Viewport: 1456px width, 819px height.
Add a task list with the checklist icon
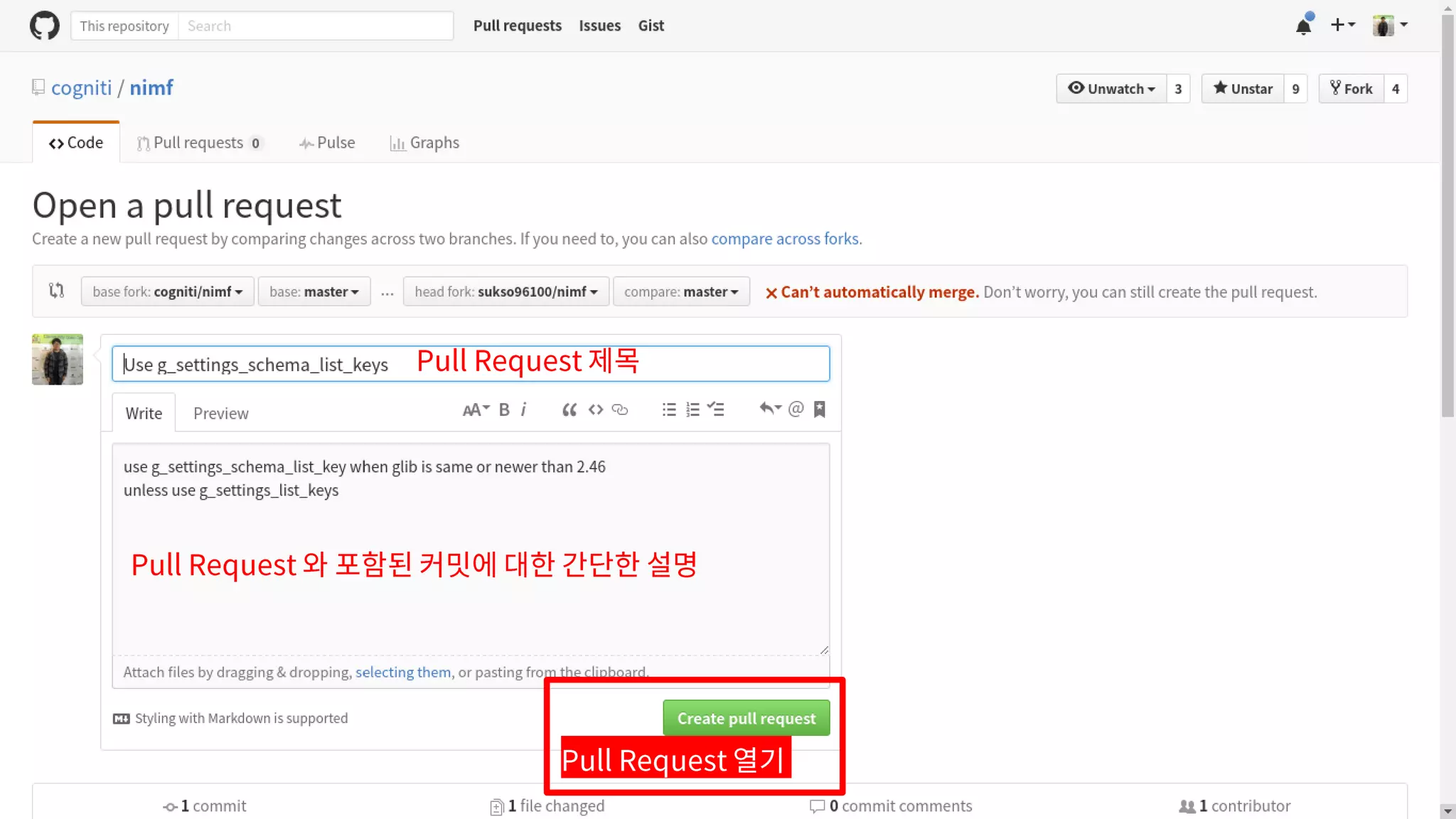click(716, 409)
